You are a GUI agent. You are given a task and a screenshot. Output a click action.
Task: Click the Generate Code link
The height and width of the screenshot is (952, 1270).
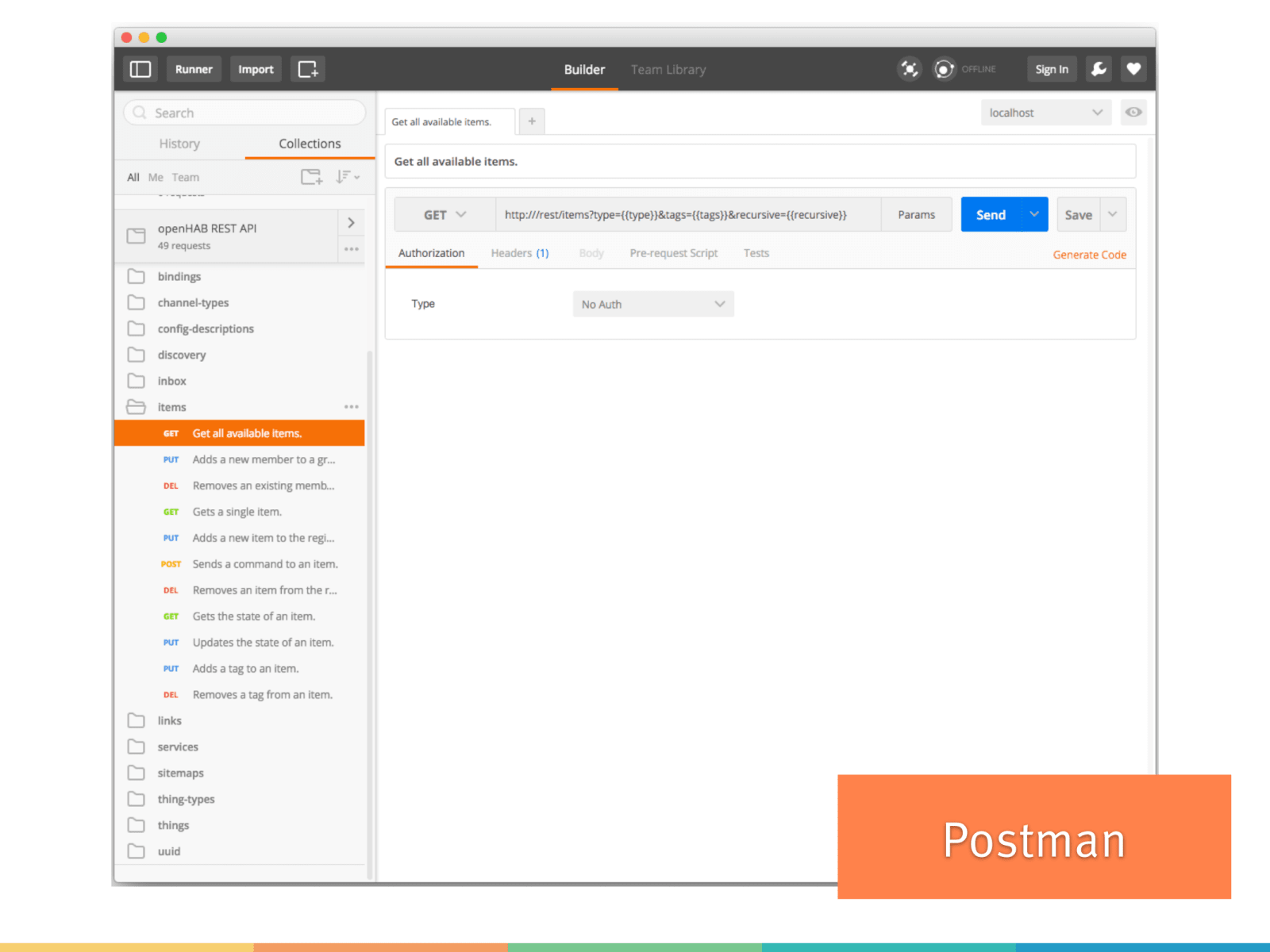(1090, 255)
